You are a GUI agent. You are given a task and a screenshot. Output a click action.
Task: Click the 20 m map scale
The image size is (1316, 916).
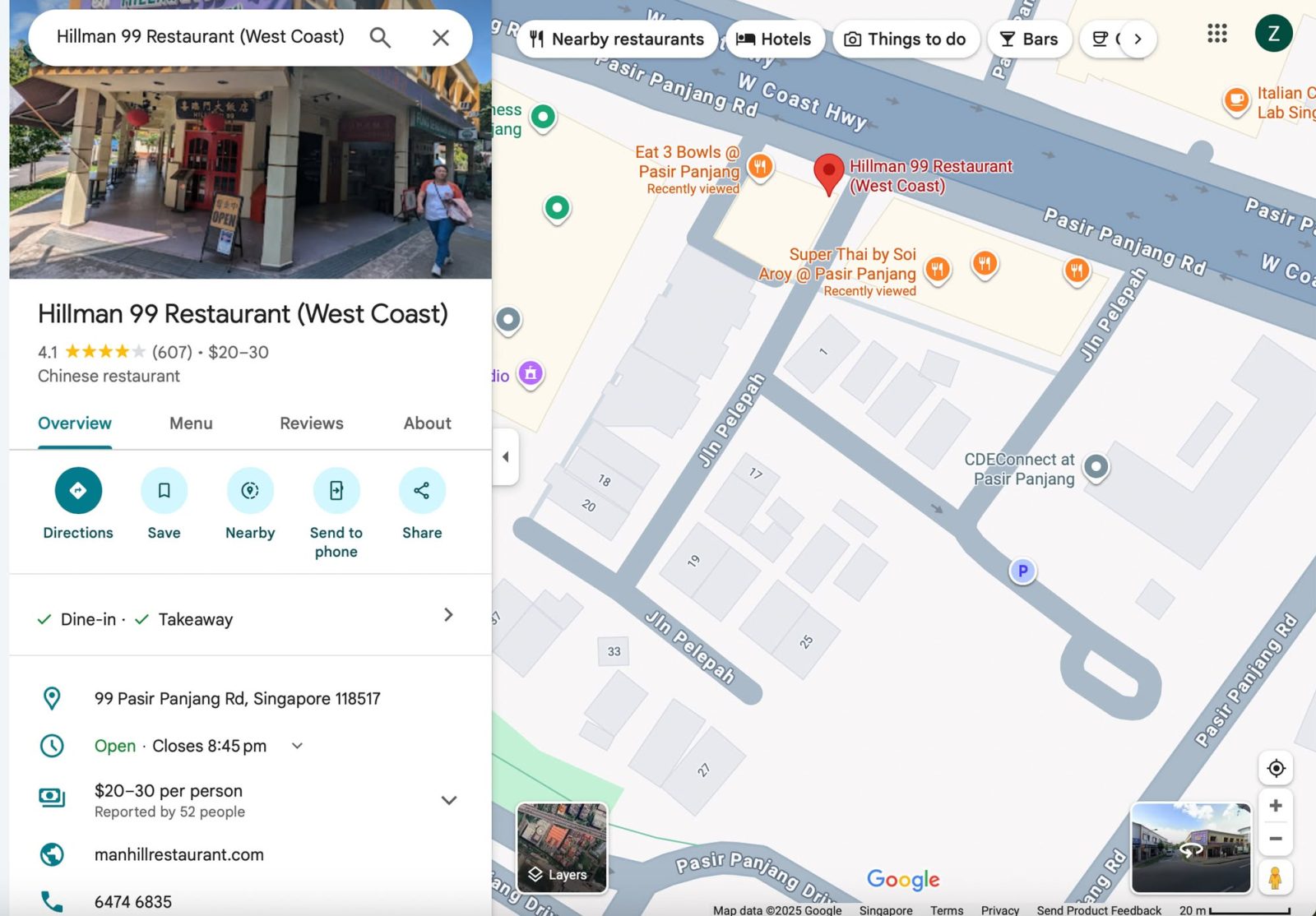pyautogui.click(x=1235, y=910)
